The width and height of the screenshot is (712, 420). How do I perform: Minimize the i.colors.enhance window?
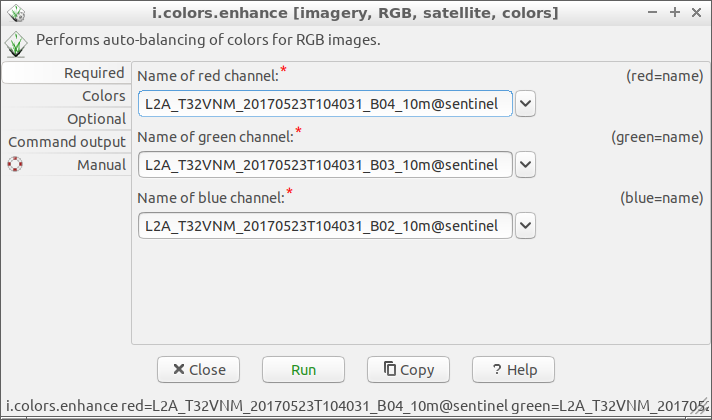point(653,12)
